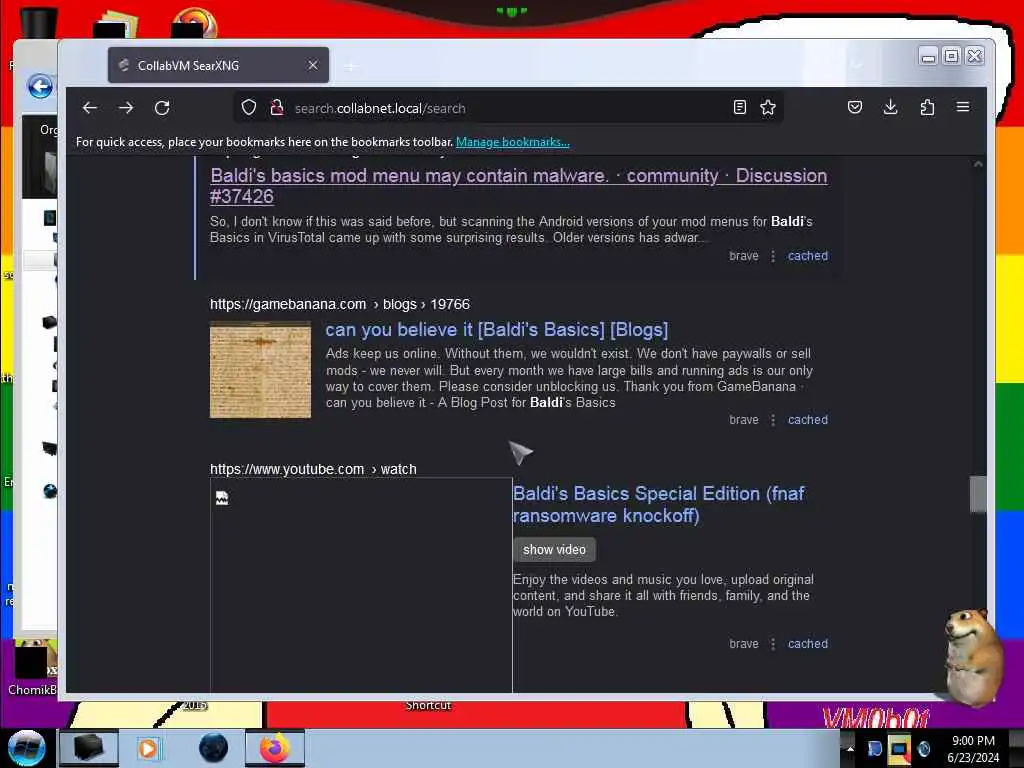This screenshot has height=768, width=1024.
Task: Close the CollabVM SearXNG tab
Action: click(313, 65)
